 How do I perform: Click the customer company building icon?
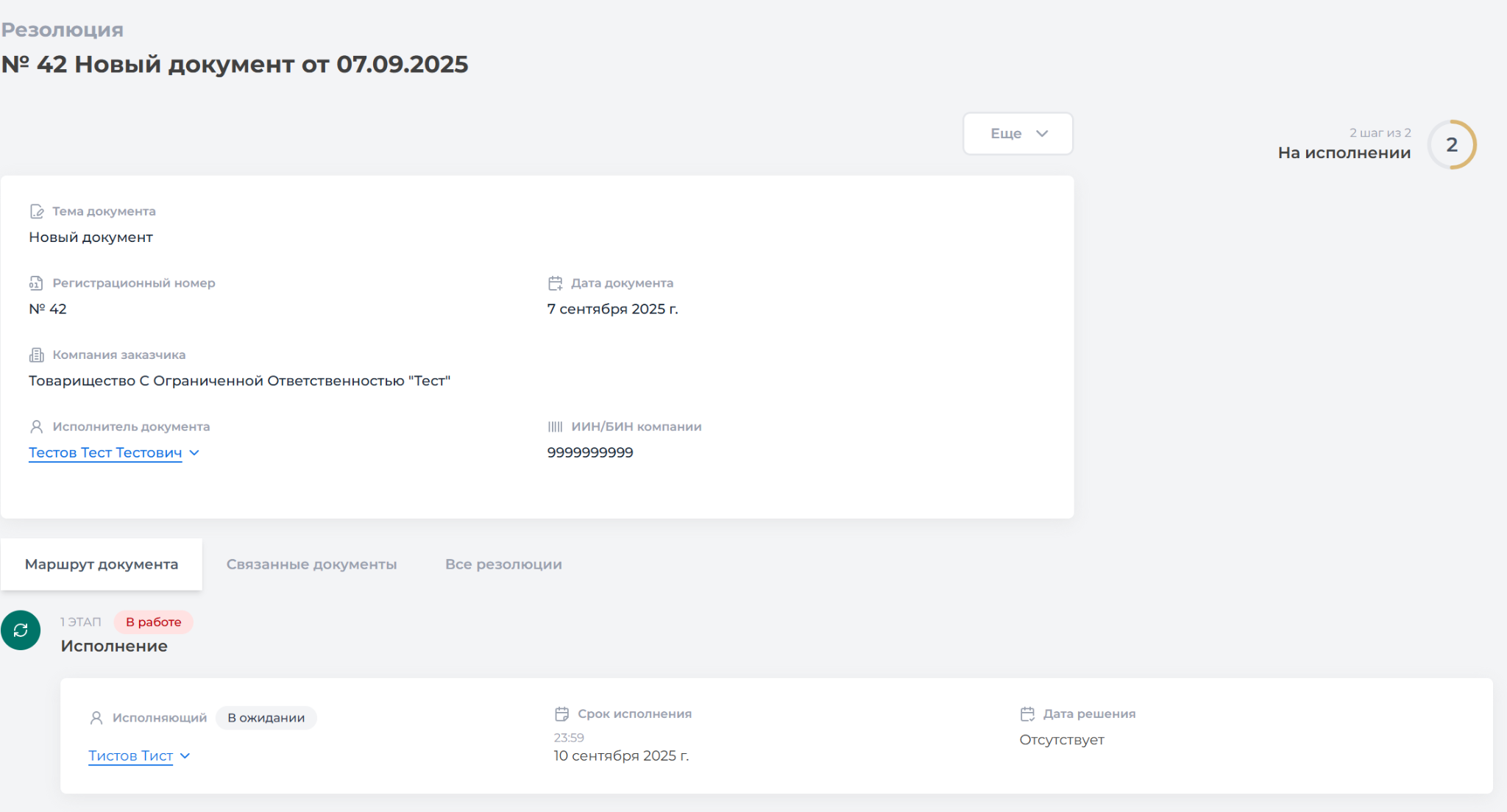click(36, 355)
